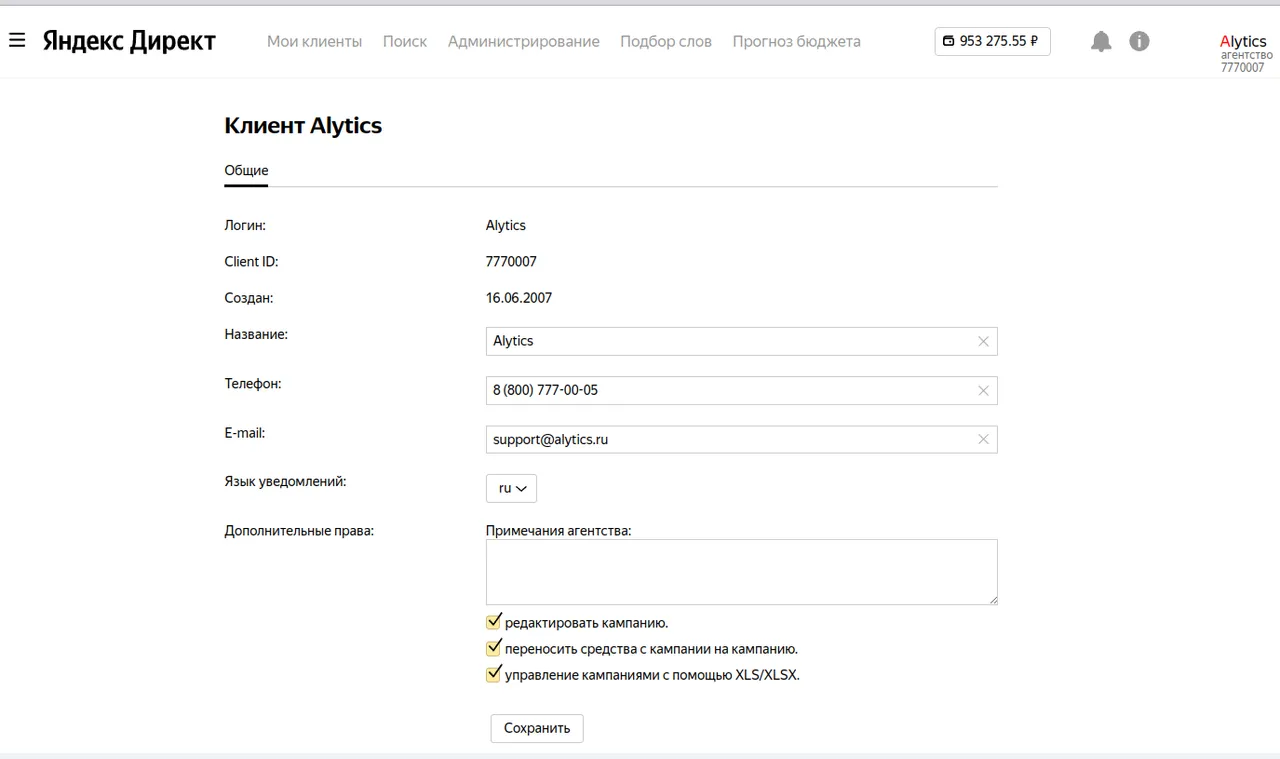Screen dimensions: 1280x759
Task: Open 'Администрирование' in top navigation
Action: (524, 41)
